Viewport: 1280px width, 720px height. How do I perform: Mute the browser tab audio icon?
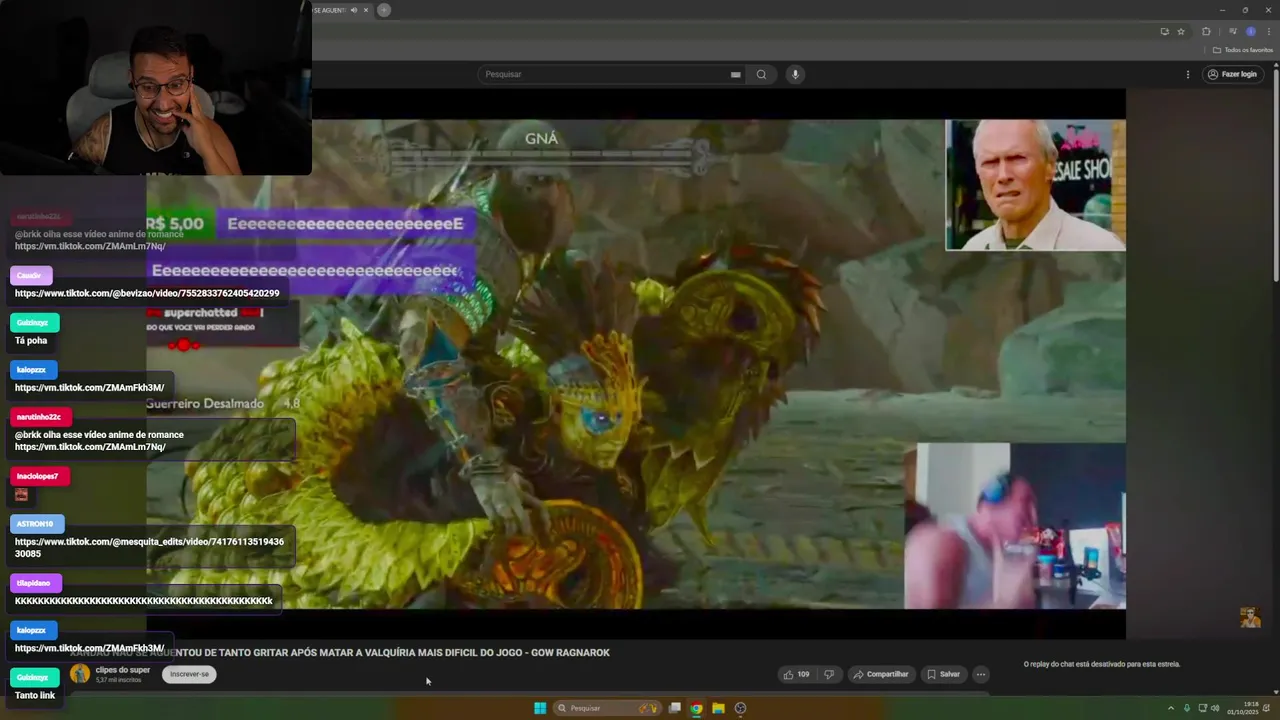353,10
